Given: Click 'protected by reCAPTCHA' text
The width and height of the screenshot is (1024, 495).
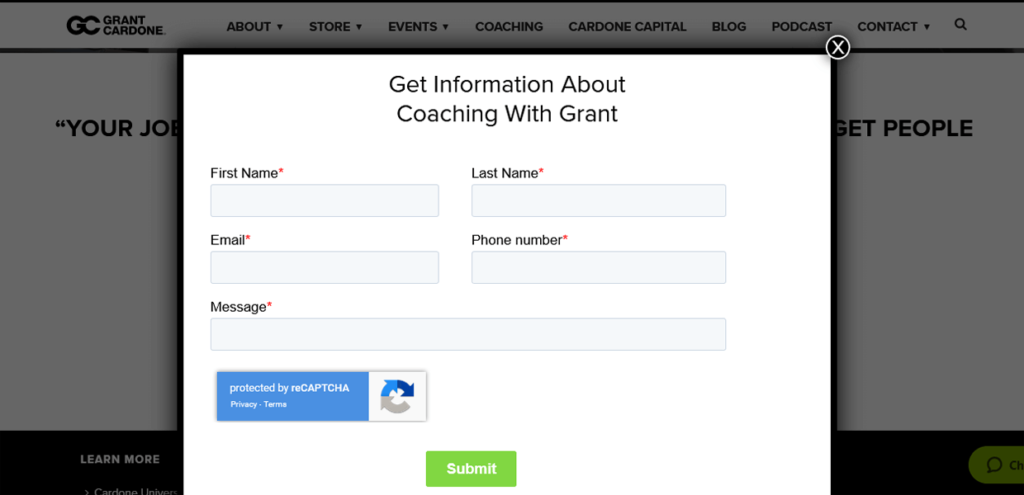Looking at the screenshot, I should coord(289,388).
